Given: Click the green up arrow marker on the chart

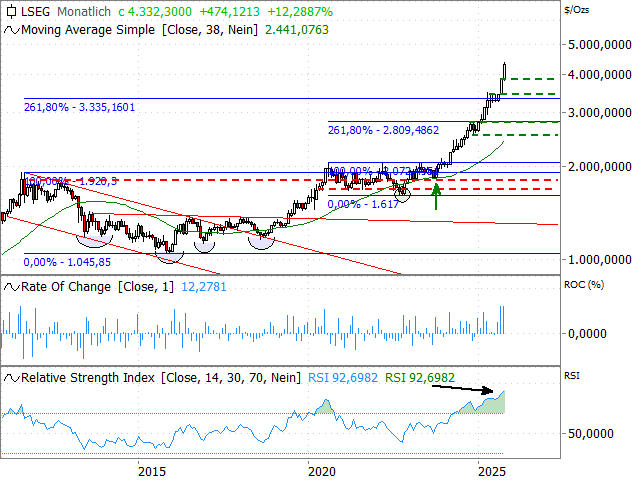Looking at the screenshot, I should tap(436, 195).
